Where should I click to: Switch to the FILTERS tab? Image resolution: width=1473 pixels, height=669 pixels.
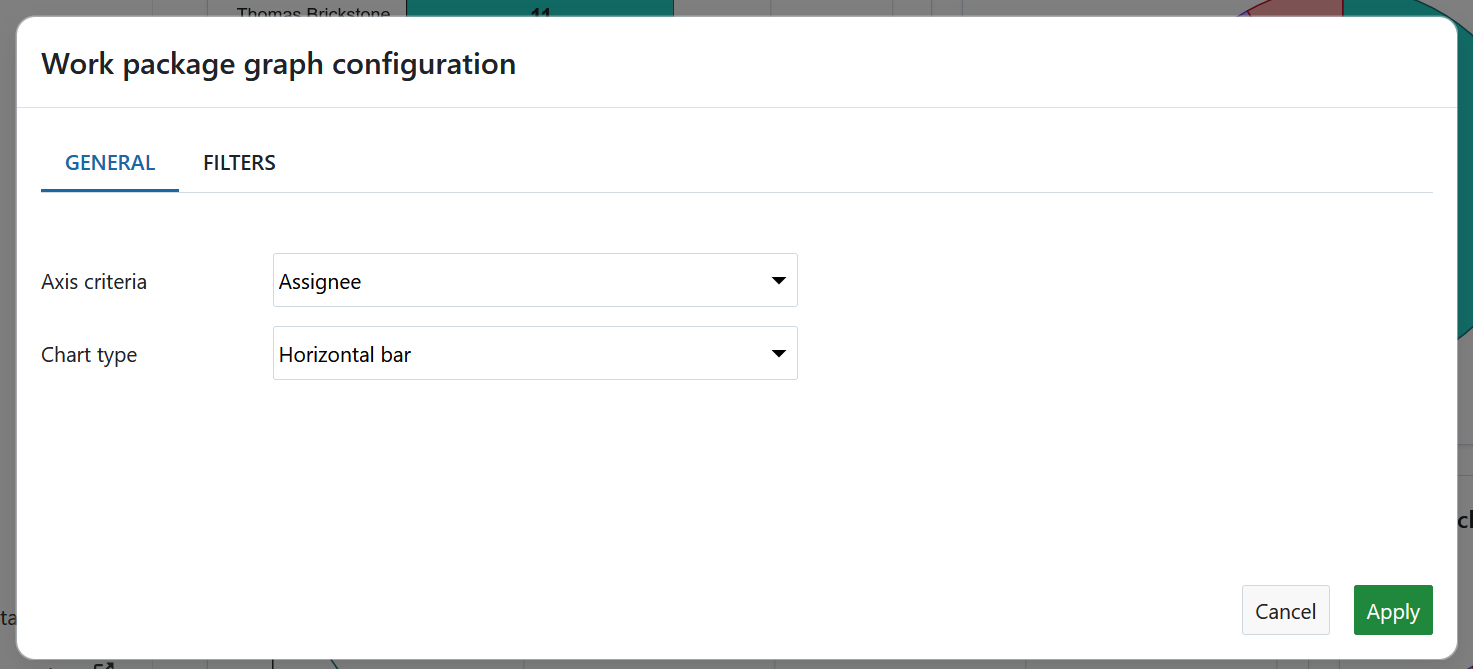[x=239, y=162]
